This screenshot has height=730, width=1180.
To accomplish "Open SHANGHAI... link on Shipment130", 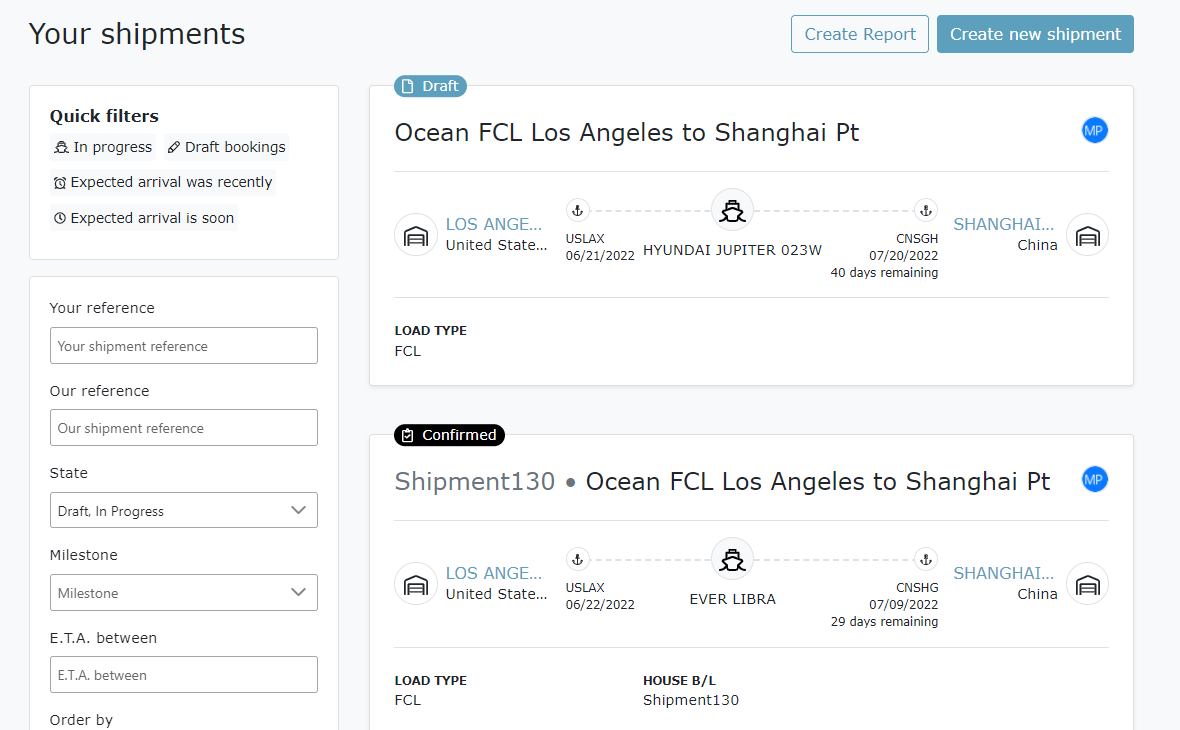I will (1004, 573).
